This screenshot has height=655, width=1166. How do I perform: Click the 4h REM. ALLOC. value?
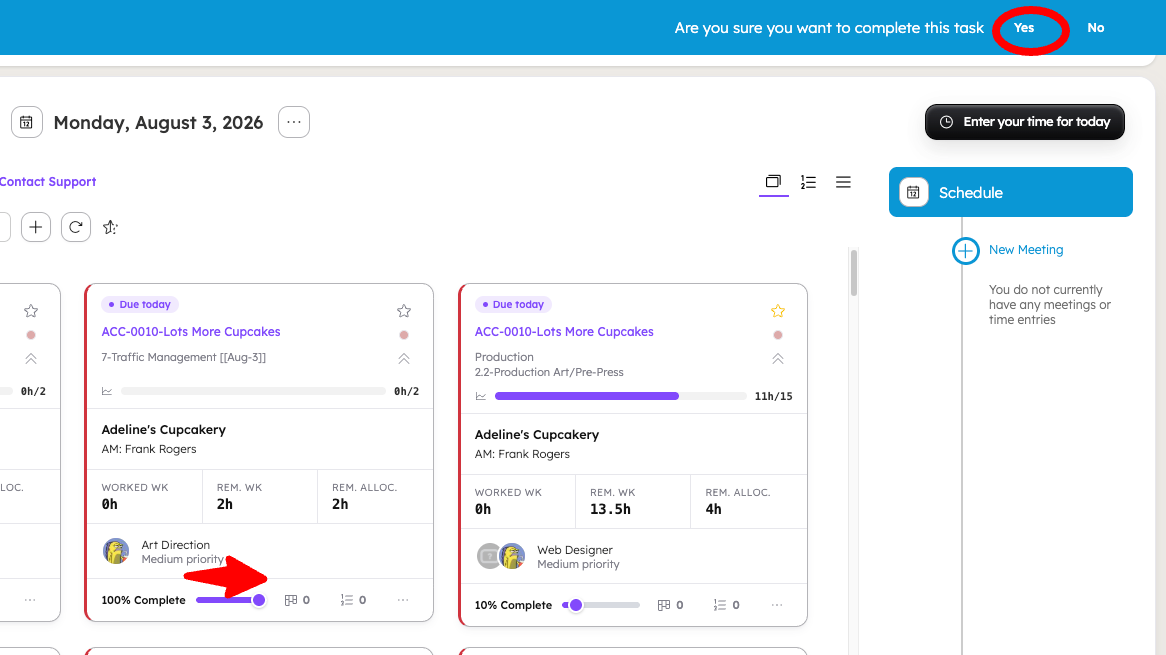click(x=714, y=509)
